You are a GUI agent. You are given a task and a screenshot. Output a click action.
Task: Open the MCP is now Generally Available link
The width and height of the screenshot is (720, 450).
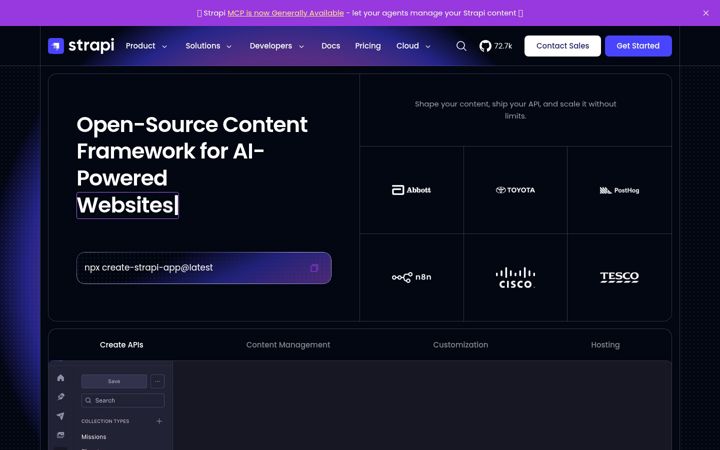286,13
